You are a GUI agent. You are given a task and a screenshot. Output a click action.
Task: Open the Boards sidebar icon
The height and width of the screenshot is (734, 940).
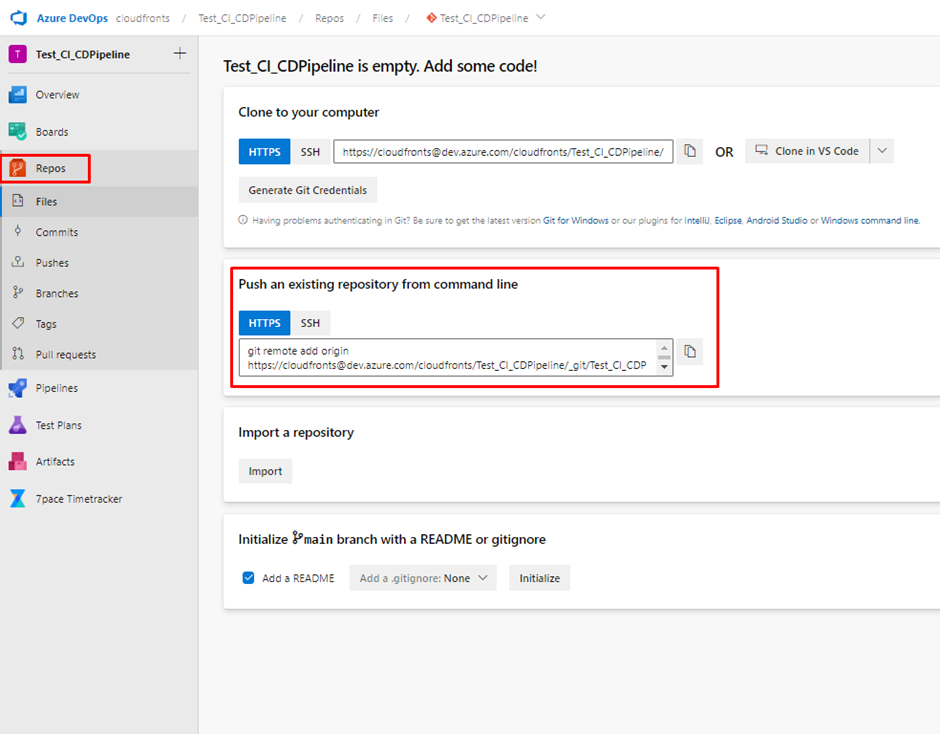(17, 131)
